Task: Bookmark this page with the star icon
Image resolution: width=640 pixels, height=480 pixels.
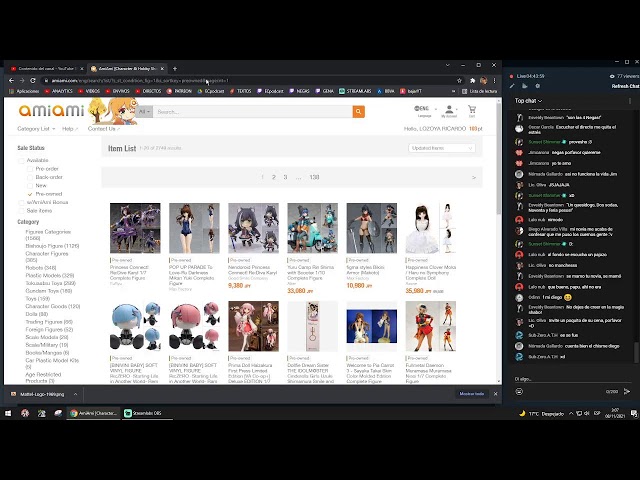Action: coord(459,80)
